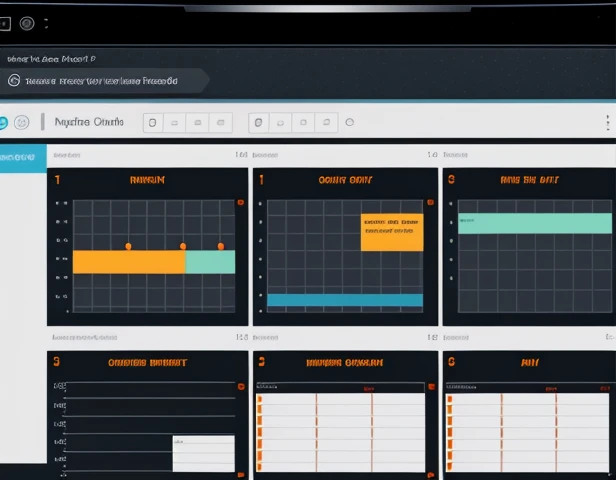The image size is (616, 480).
Task: Click the white popup box in the bottom-left panel
Action: click(x=203, y=453)
